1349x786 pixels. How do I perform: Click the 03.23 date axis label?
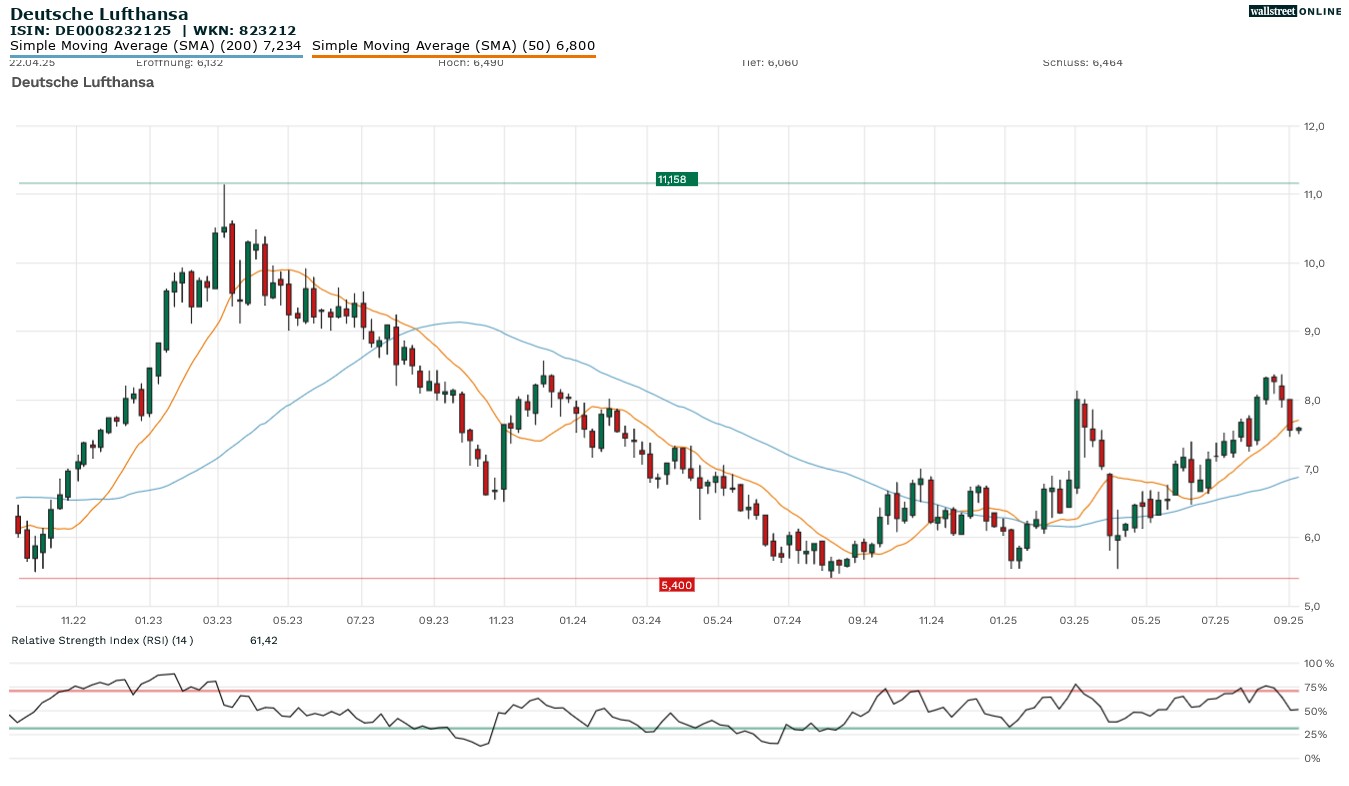coord(217,620)
